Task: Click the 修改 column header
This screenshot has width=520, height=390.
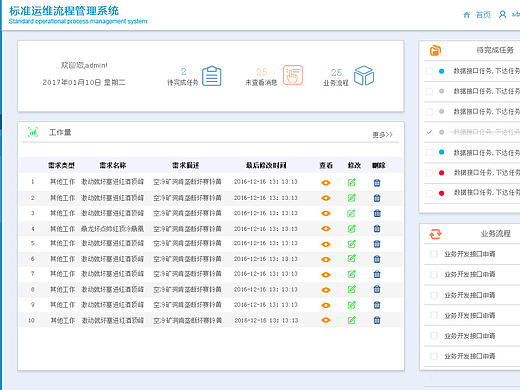Action: tap(354, 165)
